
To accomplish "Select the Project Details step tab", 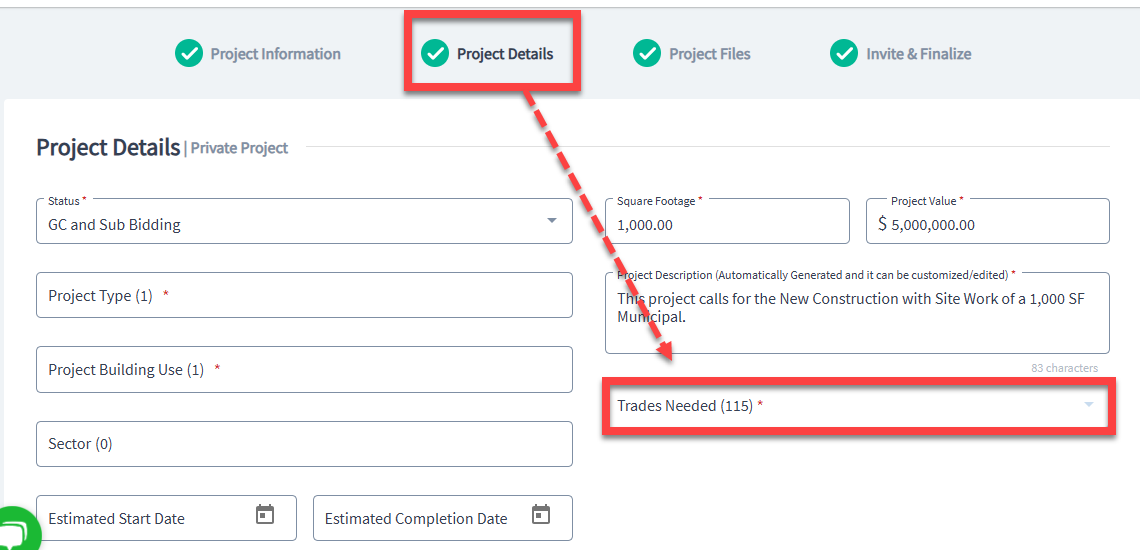I will 505,54.
